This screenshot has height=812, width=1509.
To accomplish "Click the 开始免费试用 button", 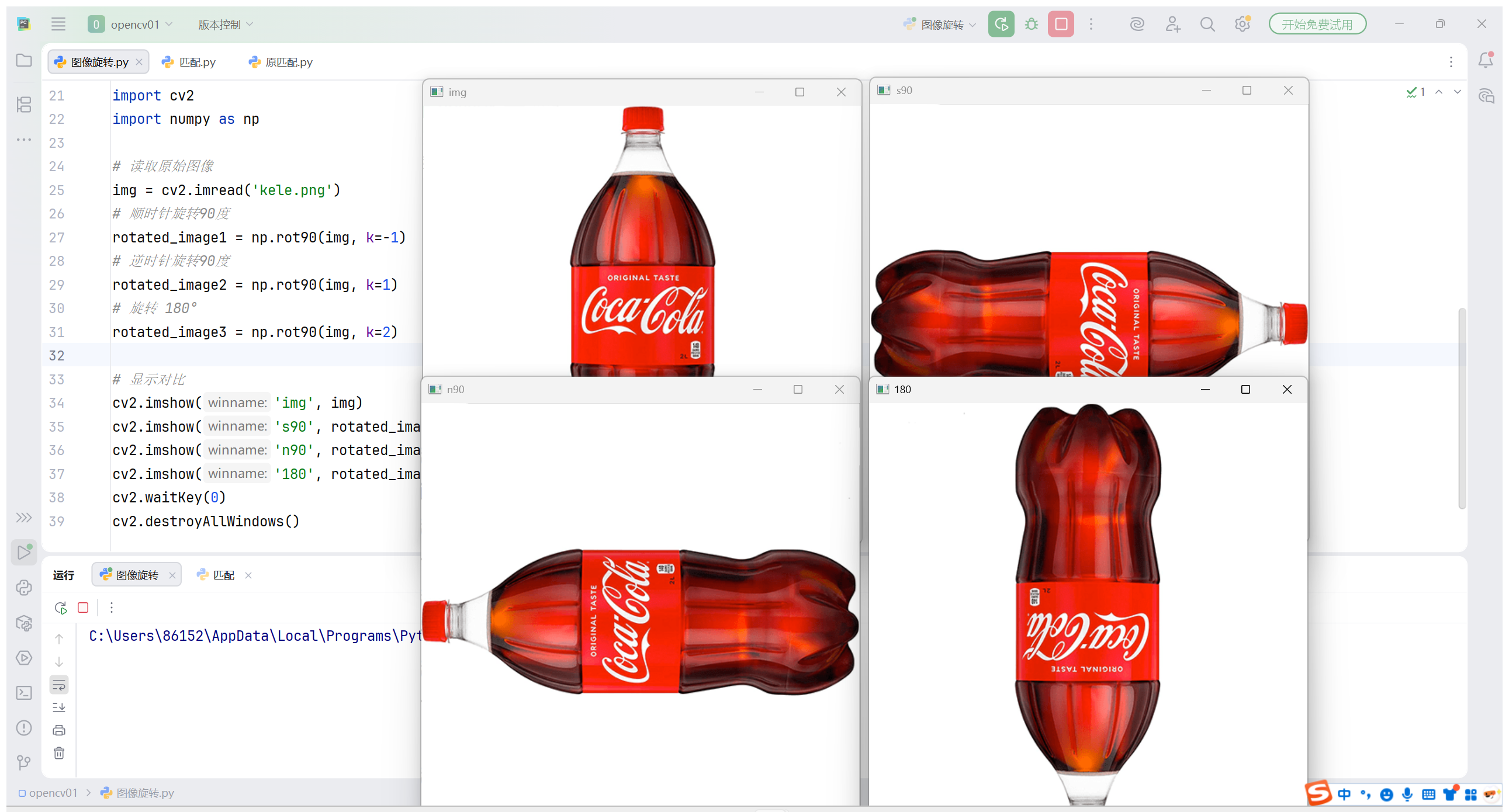I will pyautogui.click(x=1317, y=25).
